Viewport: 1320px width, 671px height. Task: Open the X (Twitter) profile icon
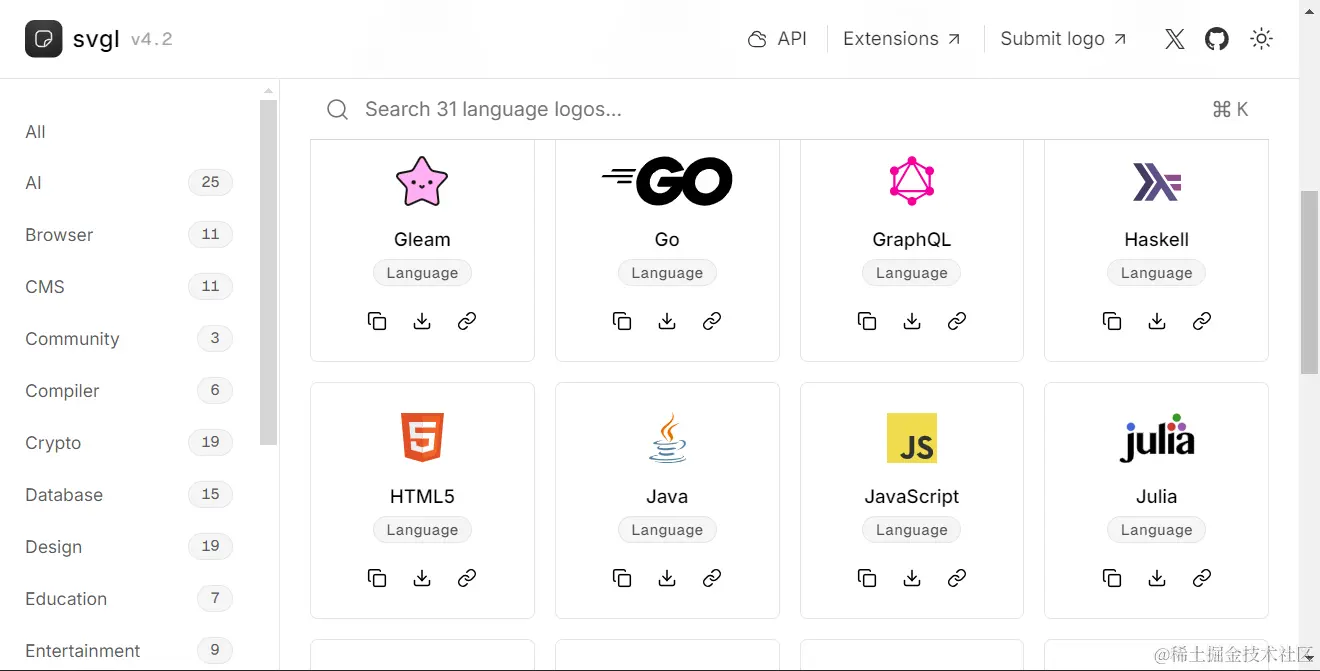(x=1175, y=39)
